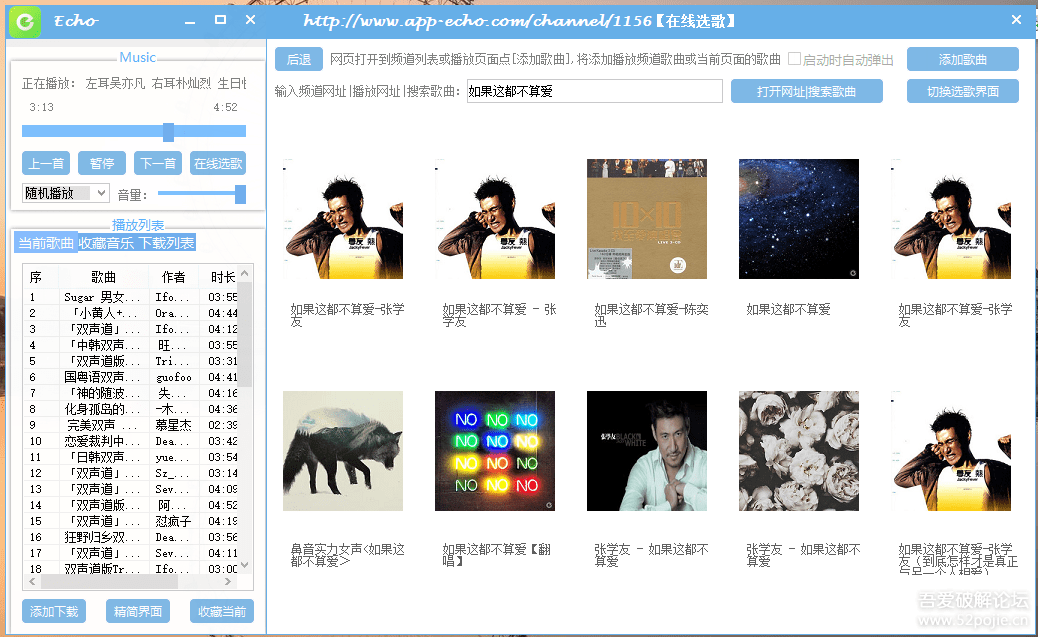Click the 序 column header
Screen dimensions: 1038x637
click(x=36, y=277)
